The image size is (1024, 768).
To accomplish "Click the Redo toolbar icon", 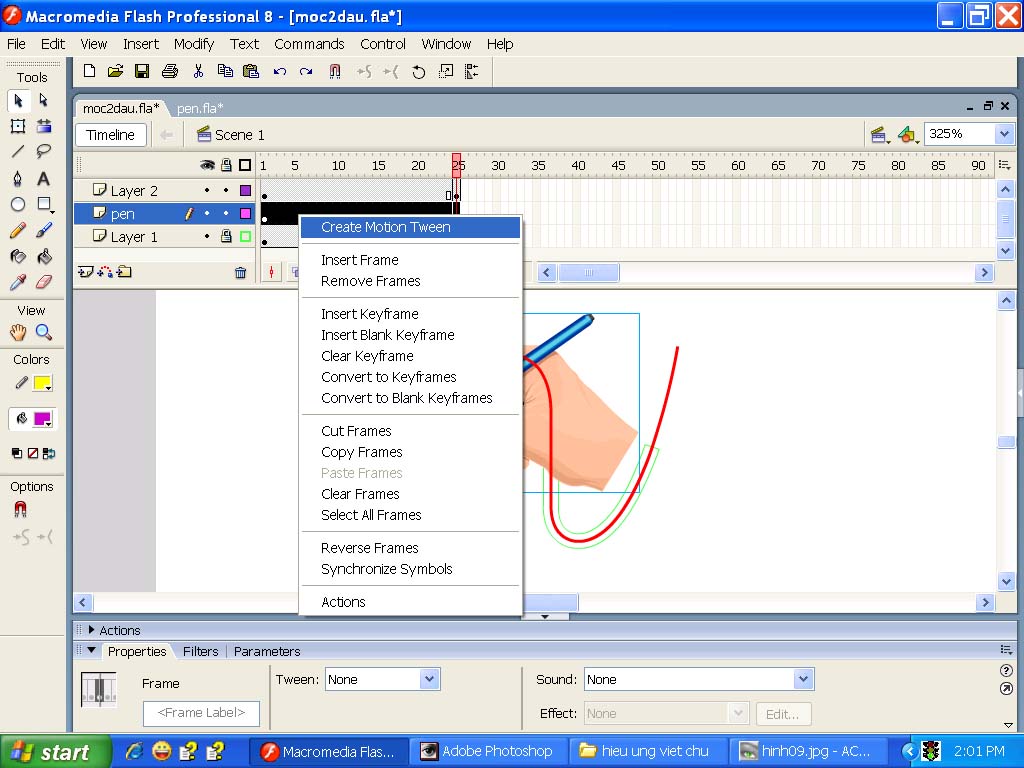I will pyautogui.click(x=306, y=71).
